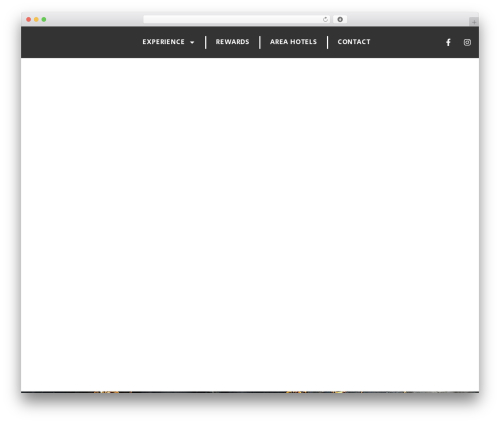500x423 pixels.
Task: Minimize the window with yellow button
Action: click(36, 20)
